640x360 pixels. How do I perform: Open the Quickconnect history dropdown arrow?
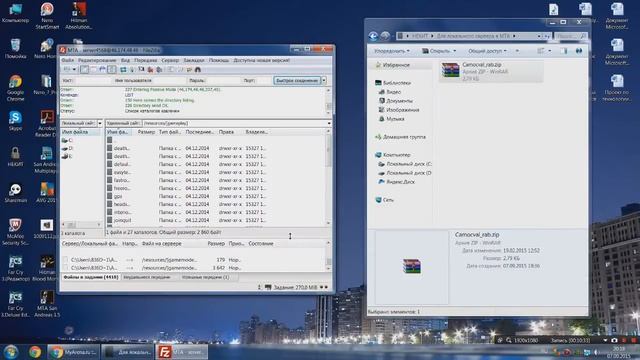pyautogui.click(x=324, y=80)
